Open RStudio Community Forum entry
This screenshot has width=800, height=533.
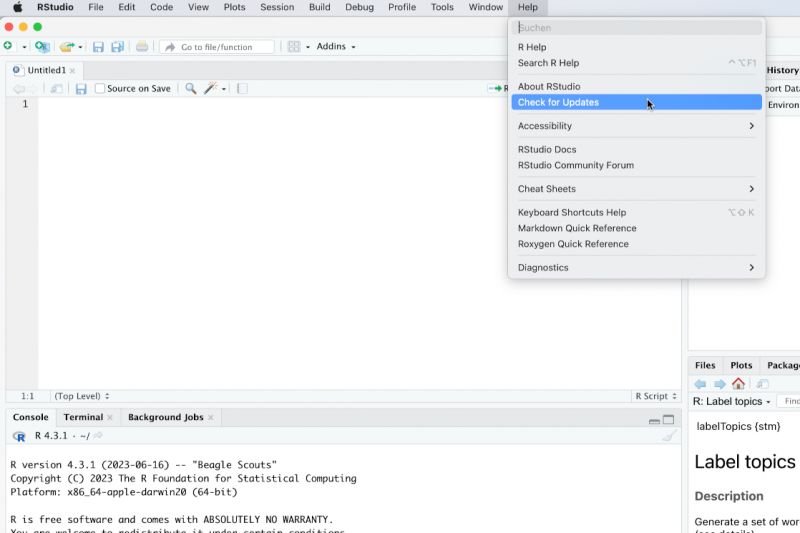point(637,165)
